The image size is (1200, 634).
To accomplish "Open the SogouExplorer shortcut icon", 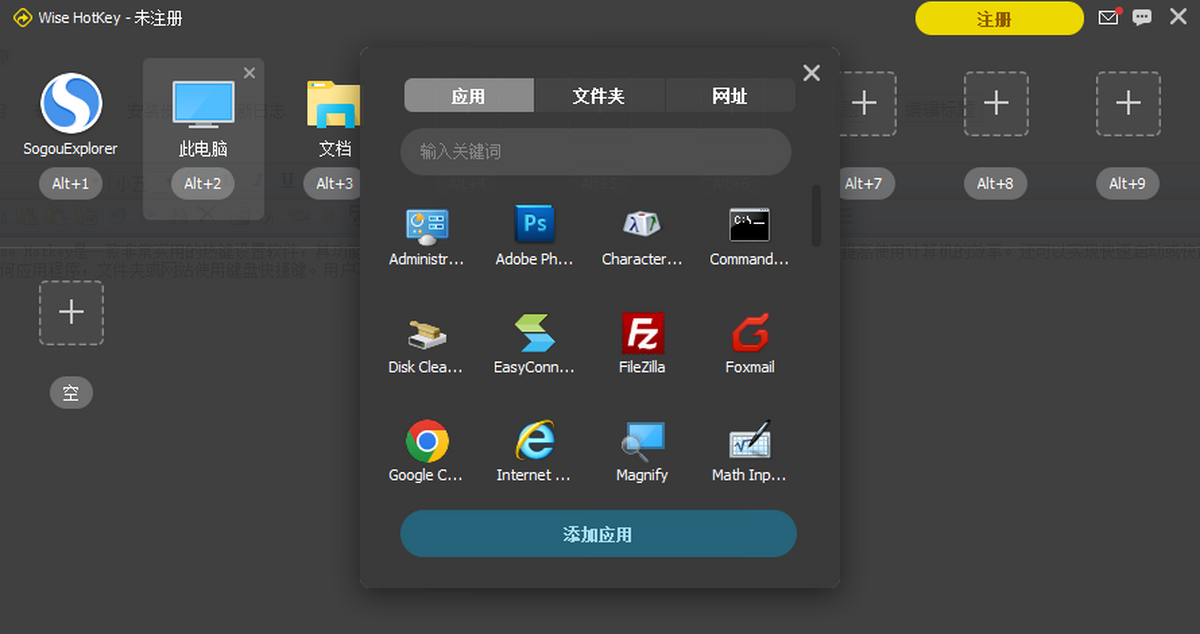I will [71, 104].
